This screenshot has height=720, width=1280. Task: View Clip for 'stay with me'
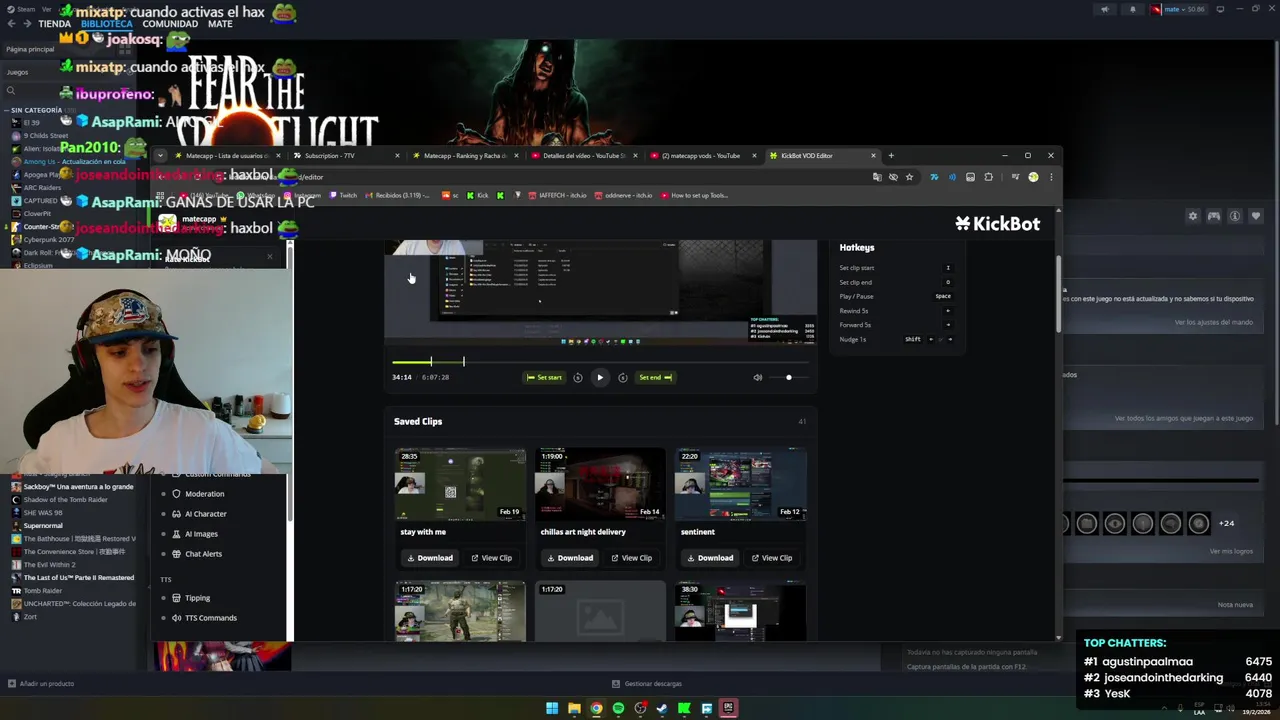pos(492,558)
